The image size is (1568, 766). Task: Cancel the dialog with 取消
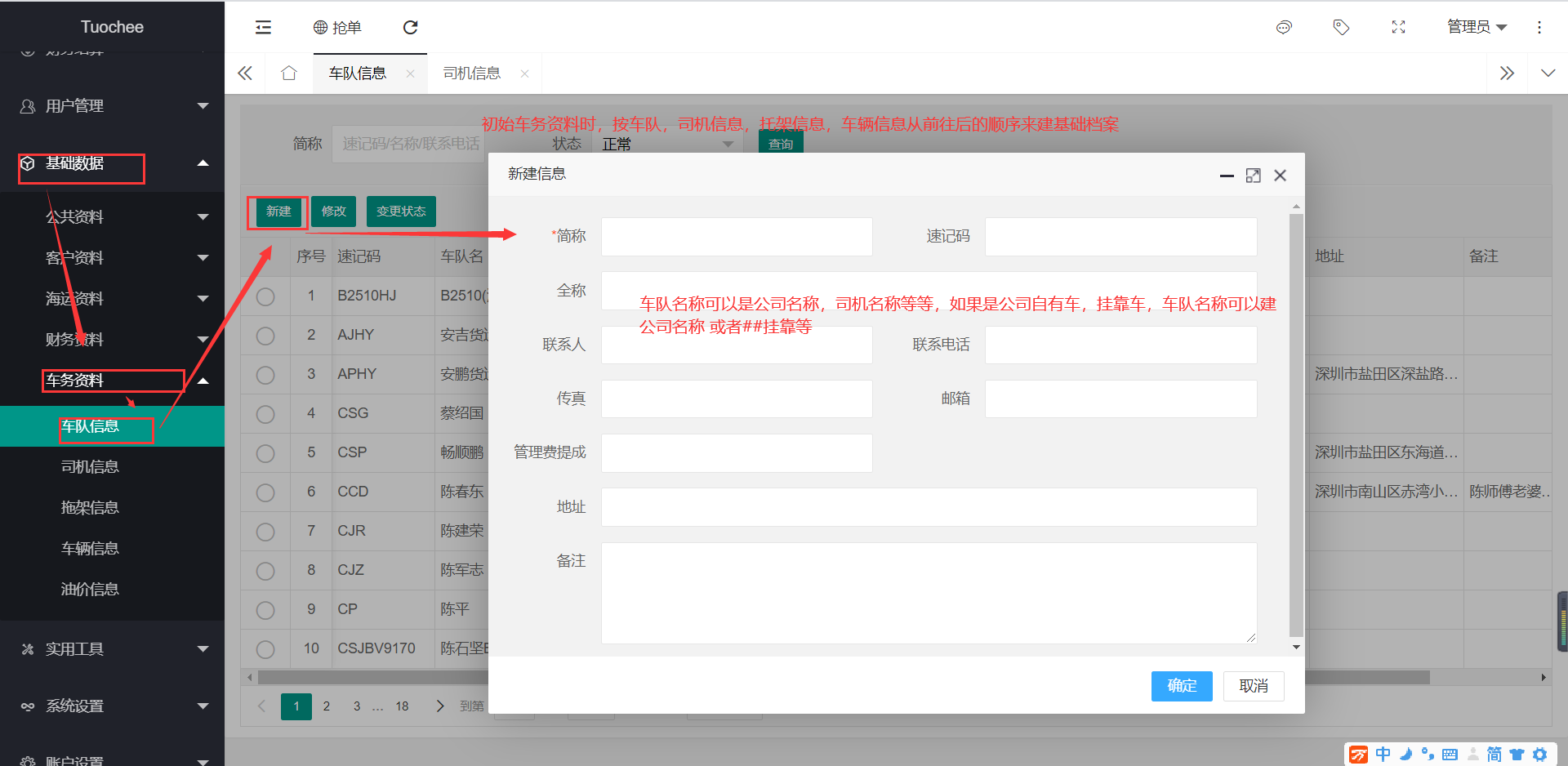click(x=1254, y=686)
